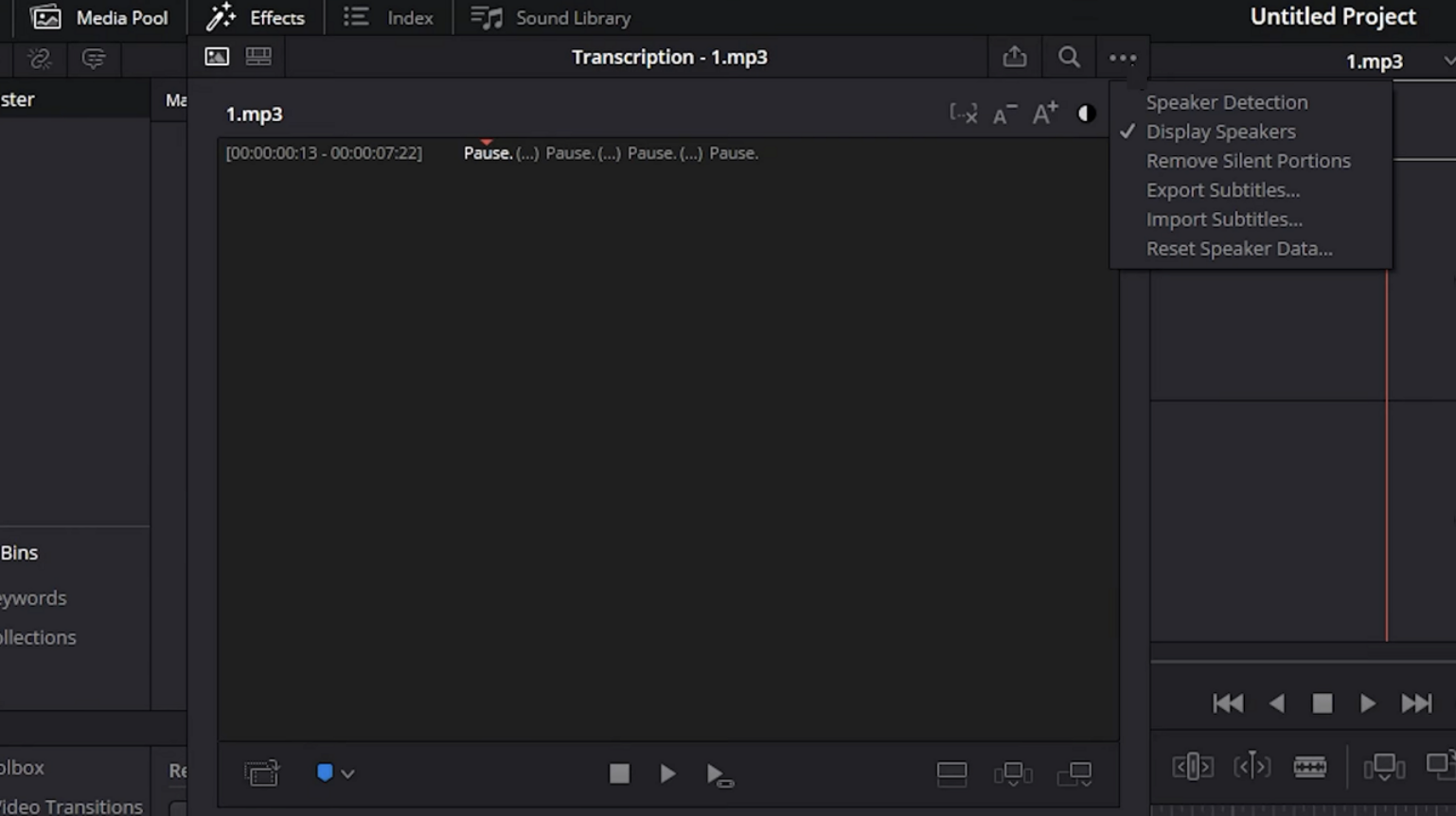Play reverse in the viewer

click(1276, 703)
